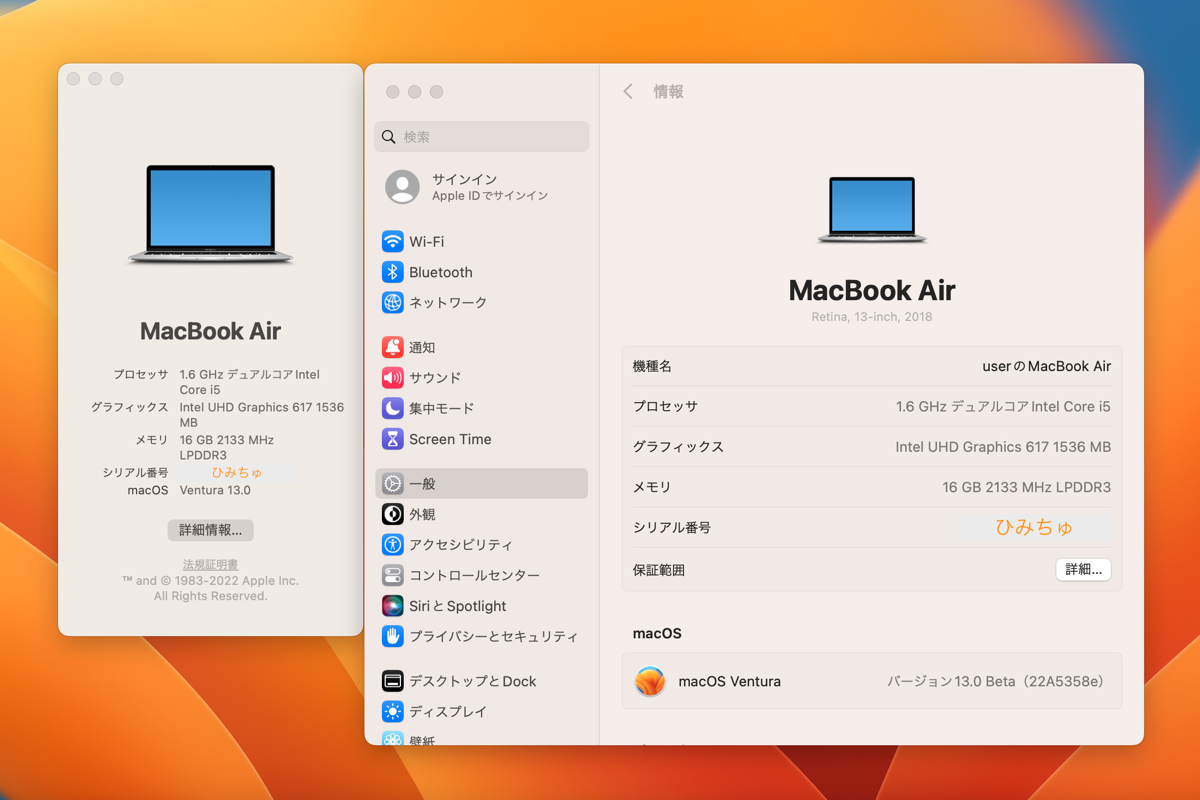Screen dimensions: 1200x800
Task: Open プライバシーとセキュリティ hand icon
Action: pos(393,636)
